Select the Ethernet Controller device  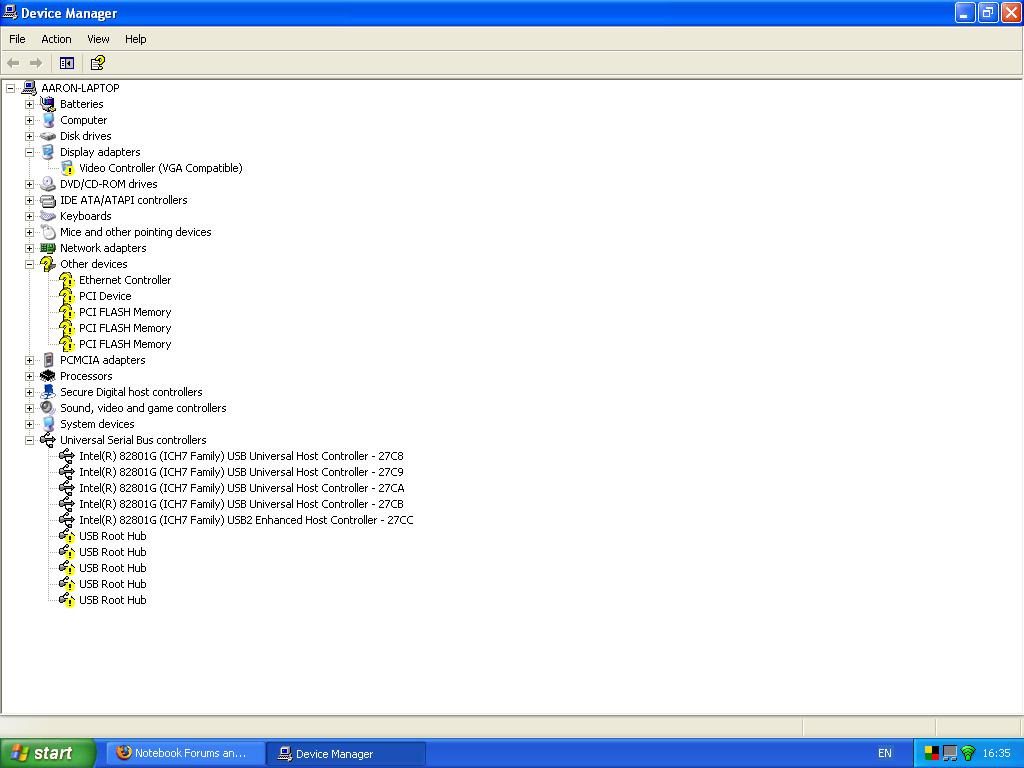coord(125,280)
